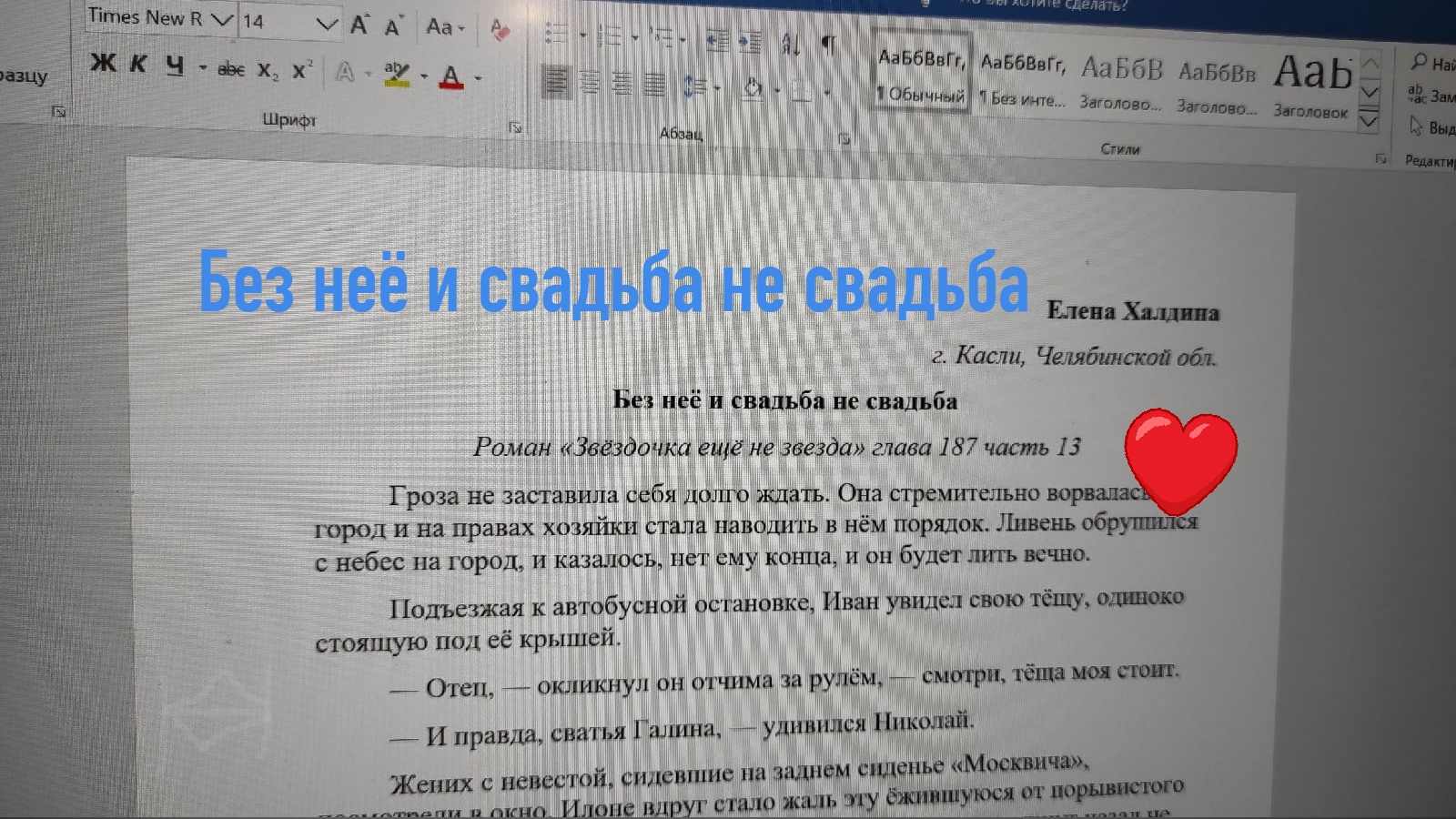Viewport: 1456px width, 819px height.
Task: Click the line г. Касли, Челябинской обл.
Action: [1074, 356]
